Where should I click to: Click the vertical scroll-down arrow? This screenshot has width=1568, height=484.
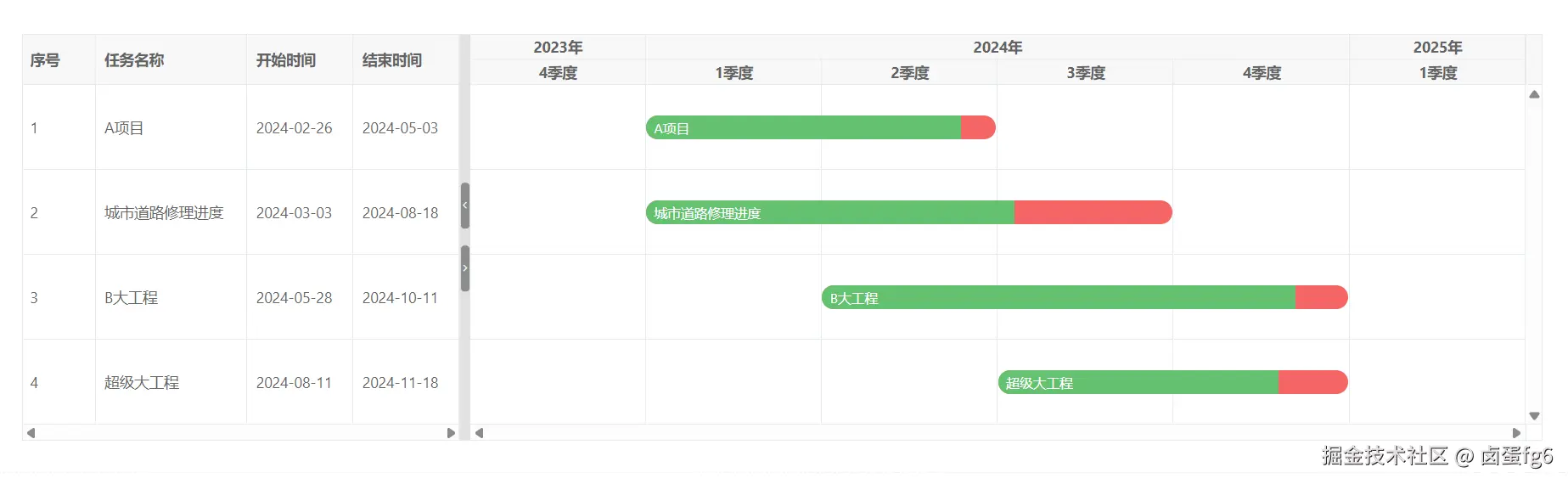point(1534,416)
